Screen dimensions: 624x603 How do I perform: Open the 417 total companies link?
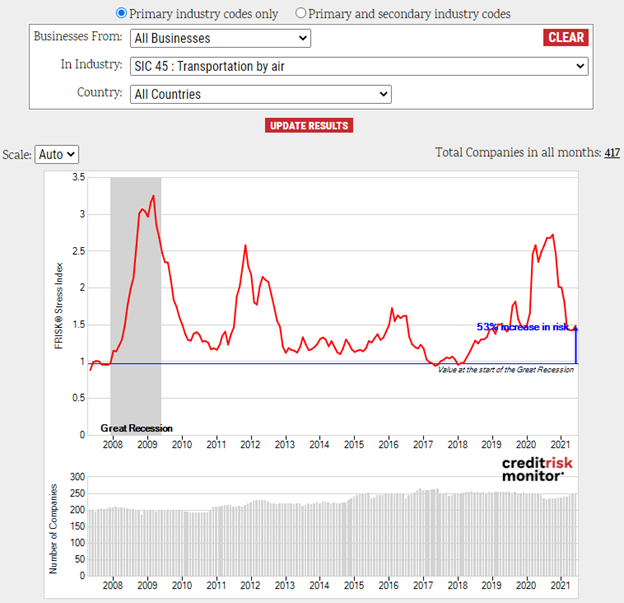click(x=612, y=153)
